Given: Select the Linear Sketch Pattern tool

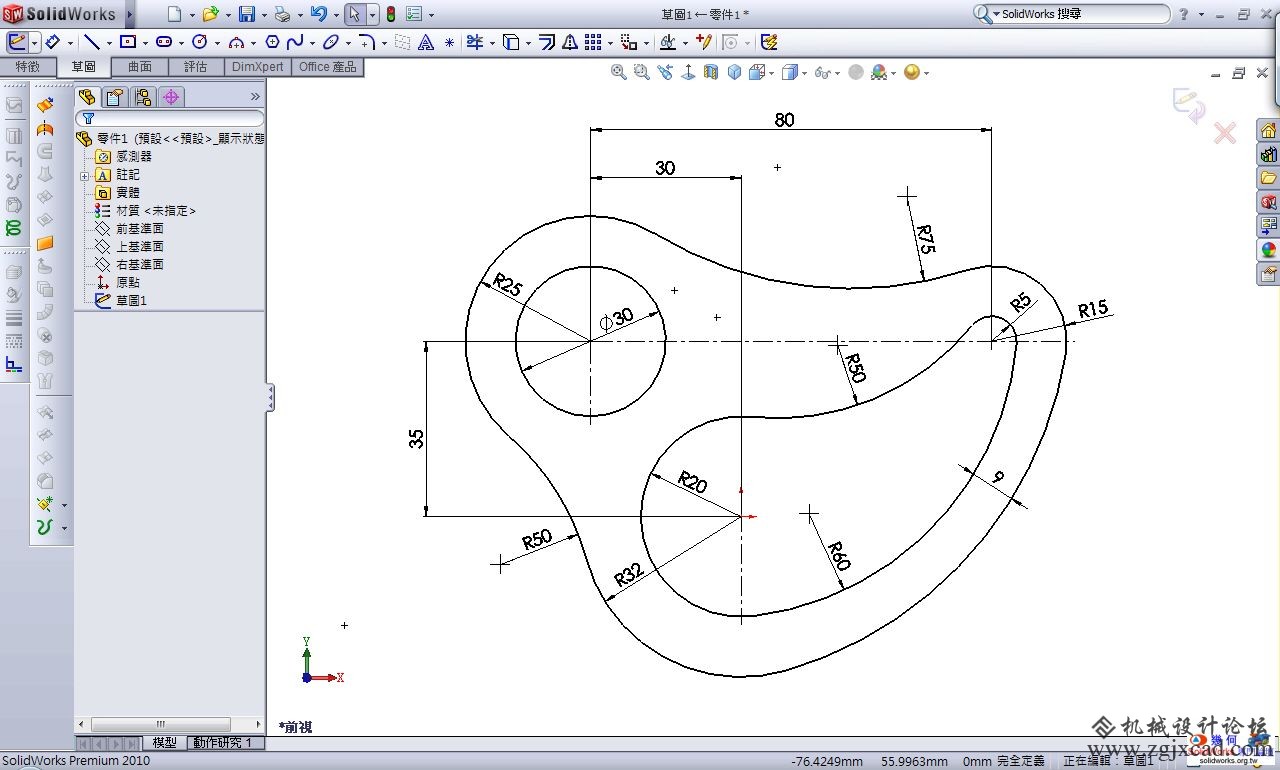Looking at the screenshot, I should 593,42.
